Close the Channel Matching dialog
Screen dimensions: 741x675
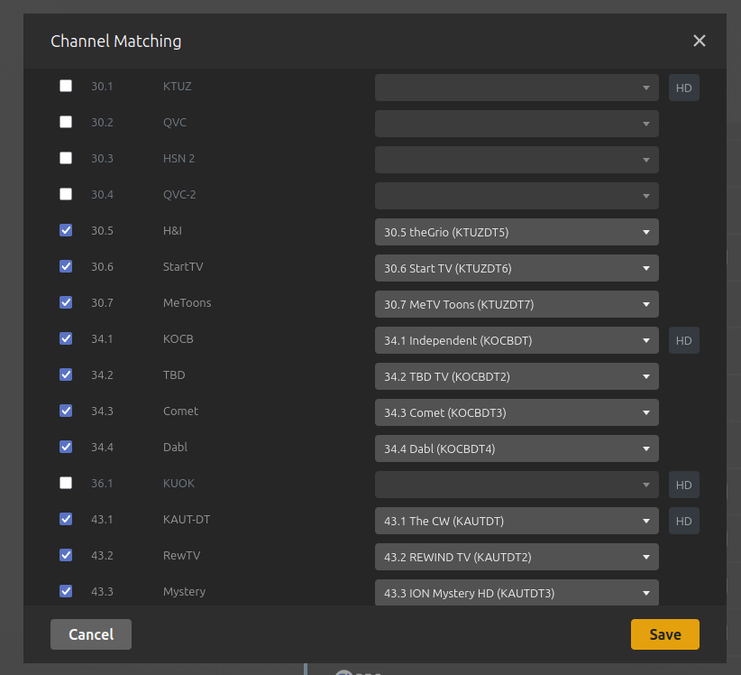(x=699, y=41)
